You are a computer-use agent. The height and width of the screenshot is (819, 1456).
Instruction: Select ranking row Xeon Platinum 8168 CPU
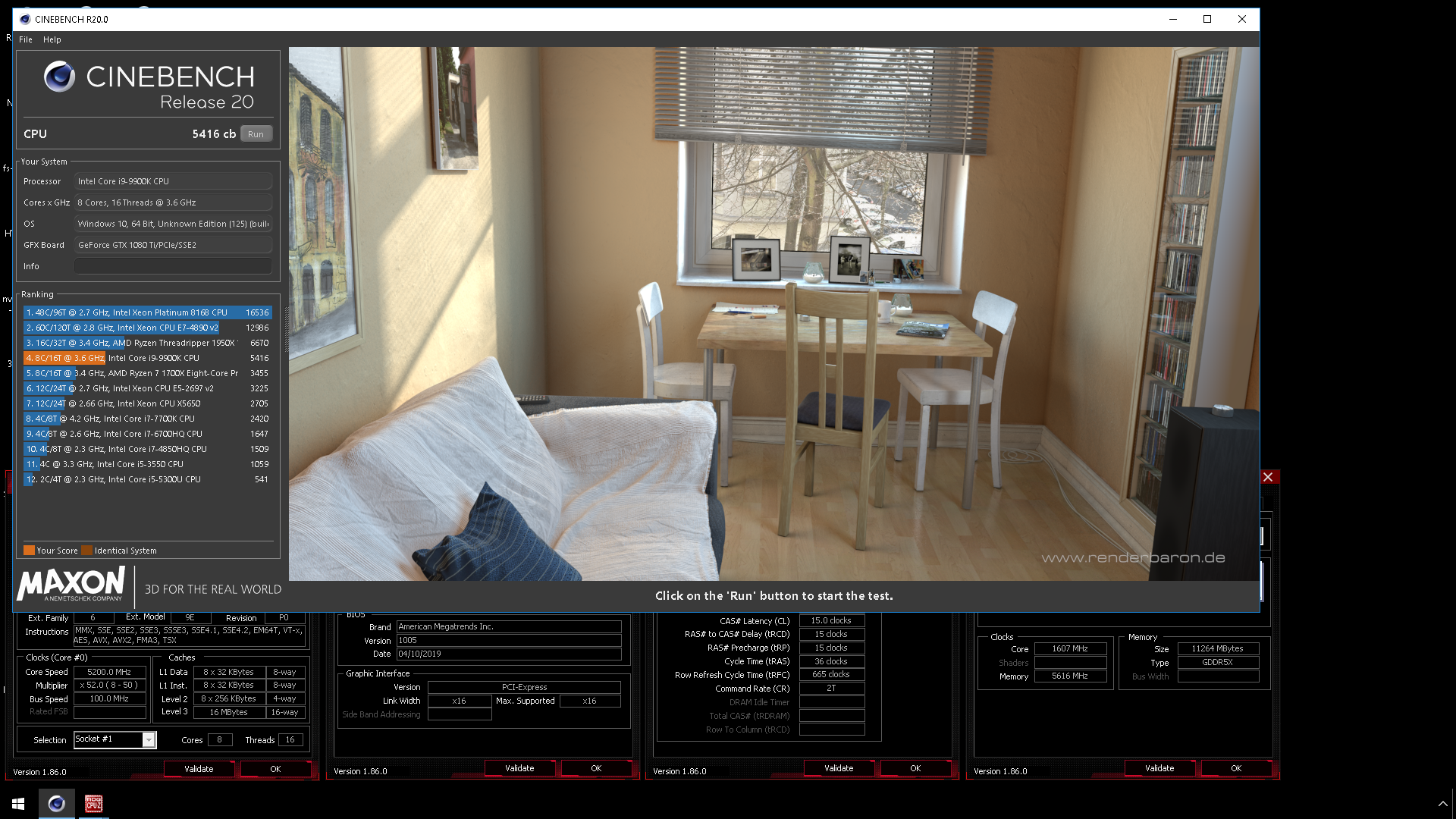tap(147, 312)
